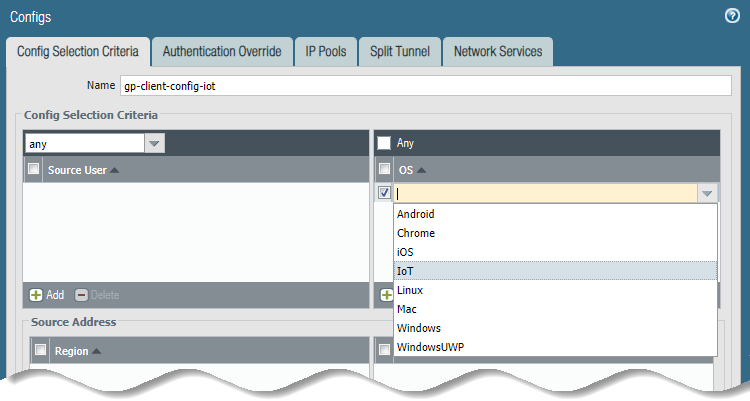Screen dimensions: 750x401
Task: Select all with OS header checkbox
Action: click(x=384, y=170)
